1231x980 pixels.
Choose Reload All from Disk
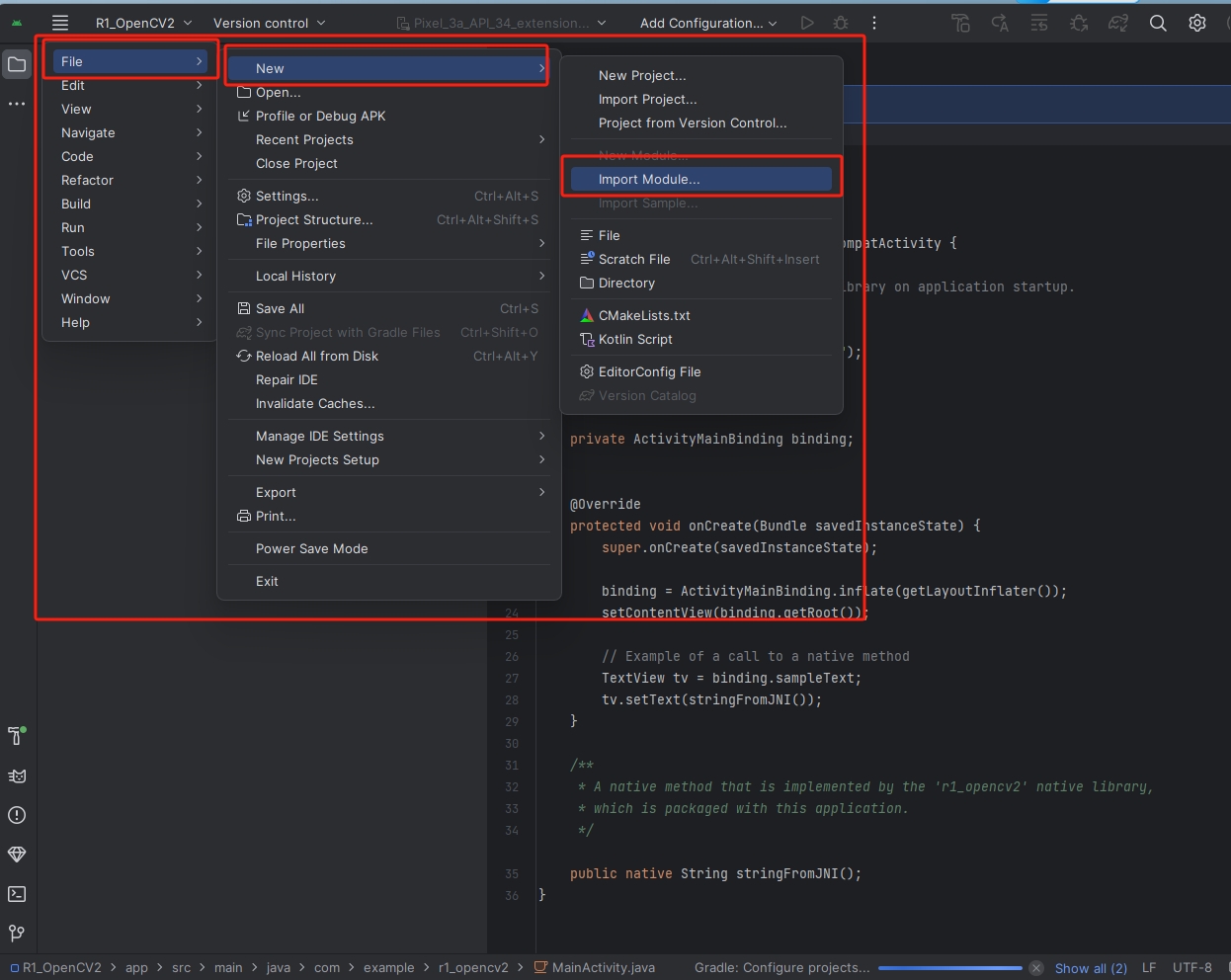point(389,356)
